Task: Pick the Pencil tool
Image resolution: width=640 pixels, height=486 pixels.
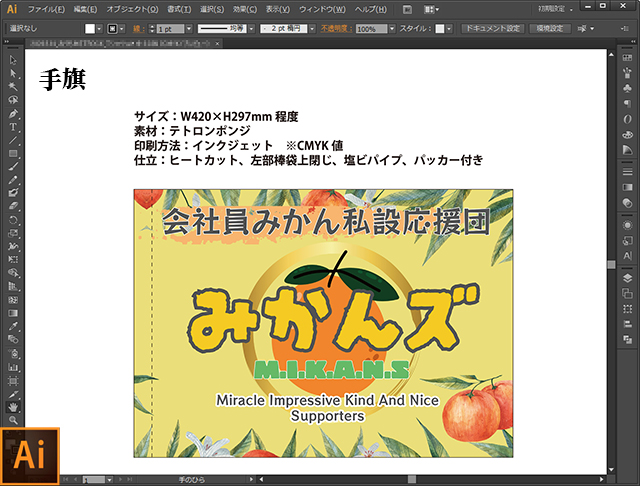Action: pos(13,180)
